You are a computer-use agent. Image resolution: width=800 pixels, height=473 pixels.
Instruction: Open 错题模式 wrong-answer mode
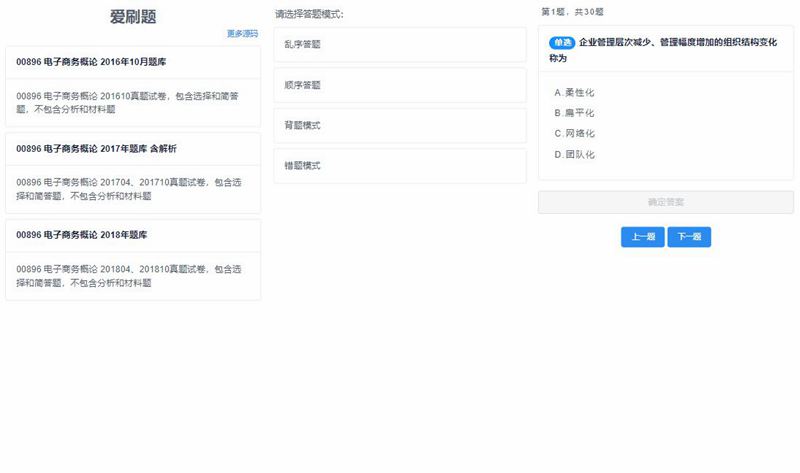tap(400, 166)
